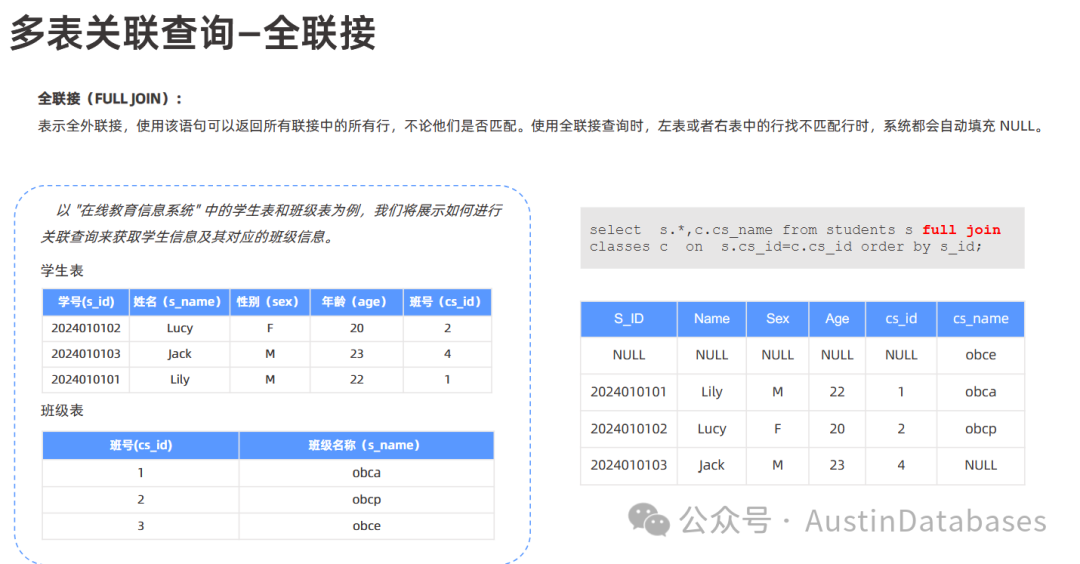Viewport: 1080px width, 564px height.
Task: Select the 姓名（s_name）column header
Action: [179, 302]
